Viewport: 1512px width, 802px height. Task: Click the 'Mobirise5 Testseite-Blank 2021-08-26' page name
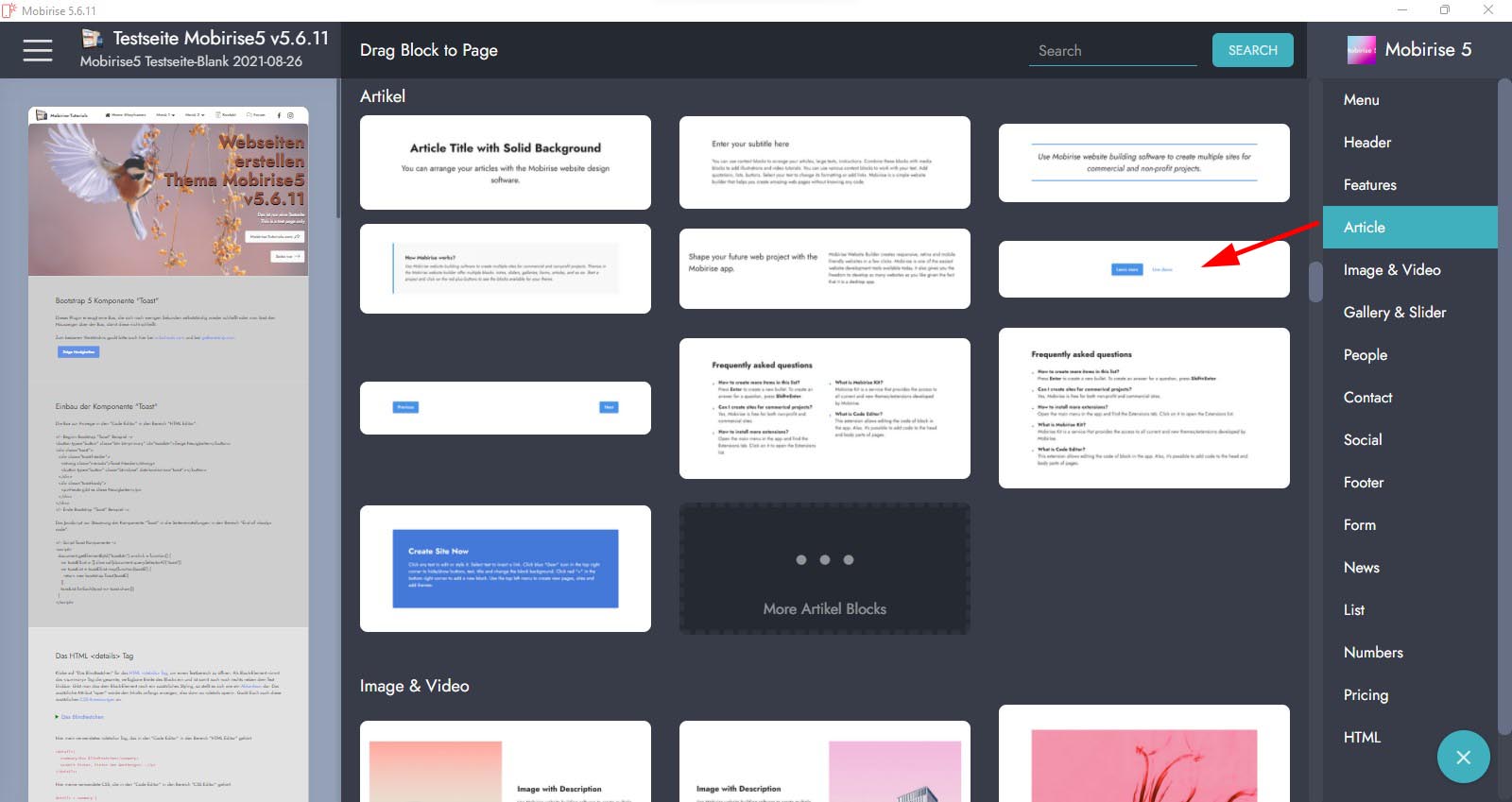pos(191,61)
